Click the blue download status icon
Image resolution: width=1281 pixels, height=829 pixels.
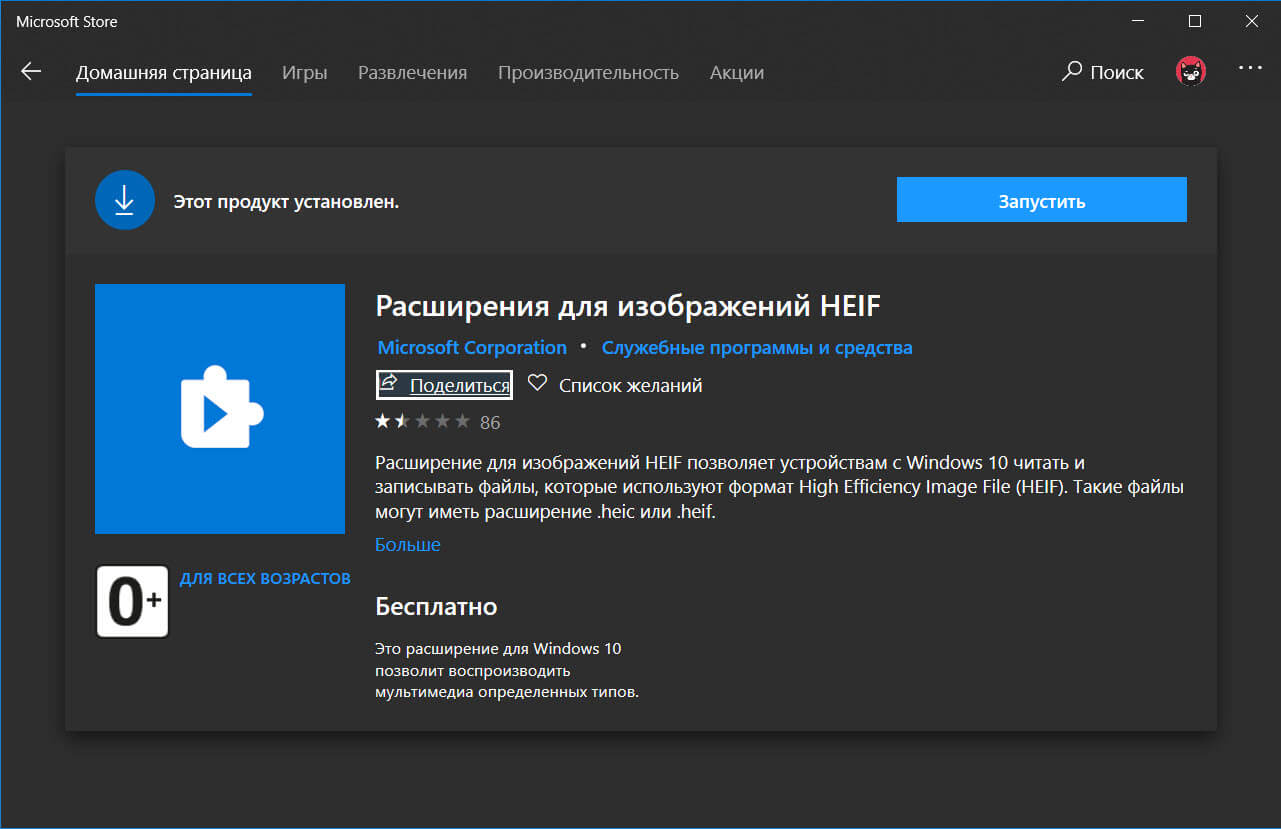point(125,201)
